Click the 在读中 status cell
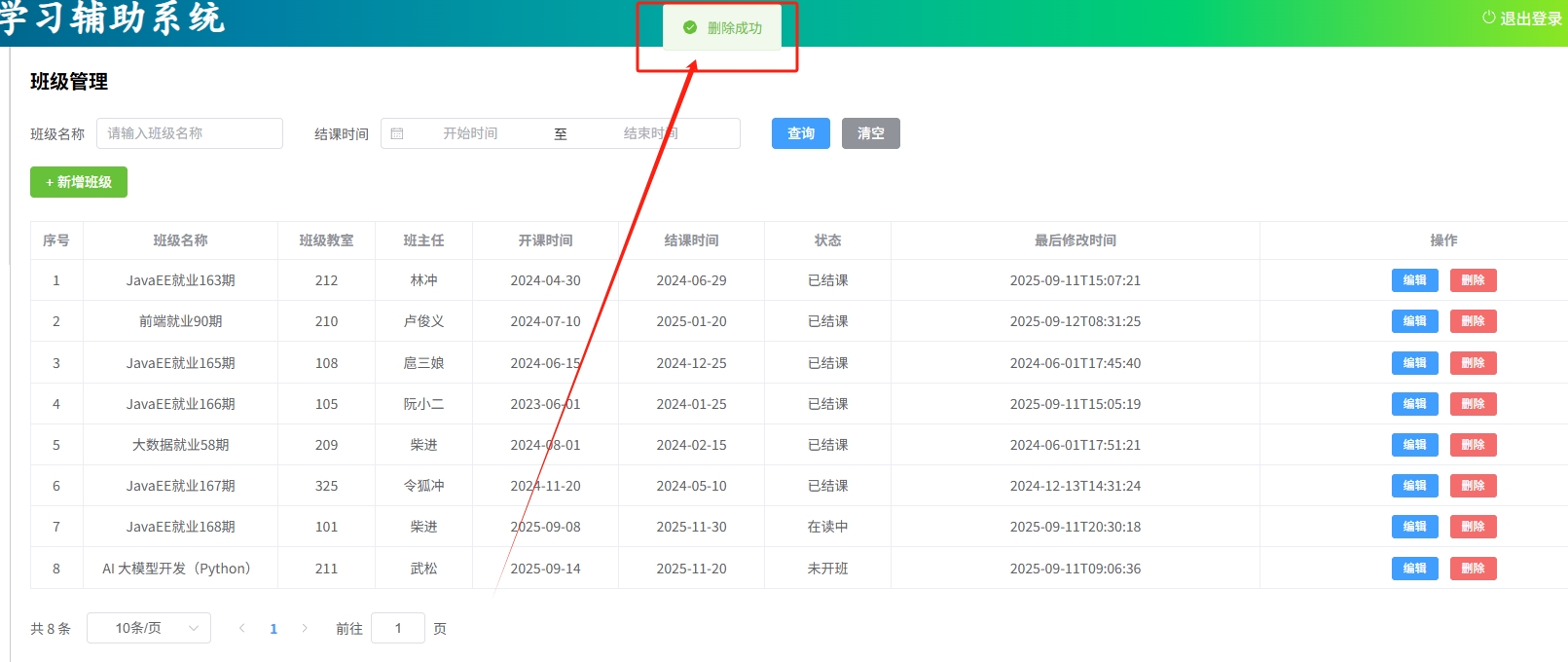1568x662 pixels. [828, 527]
